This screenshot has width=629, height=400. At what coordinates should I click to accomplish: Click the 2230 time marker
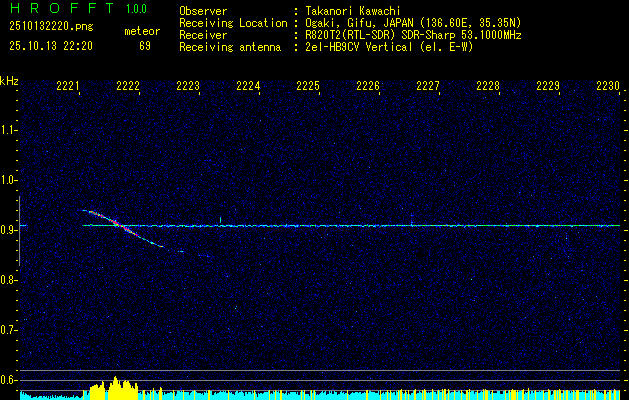tap(608, 87)
